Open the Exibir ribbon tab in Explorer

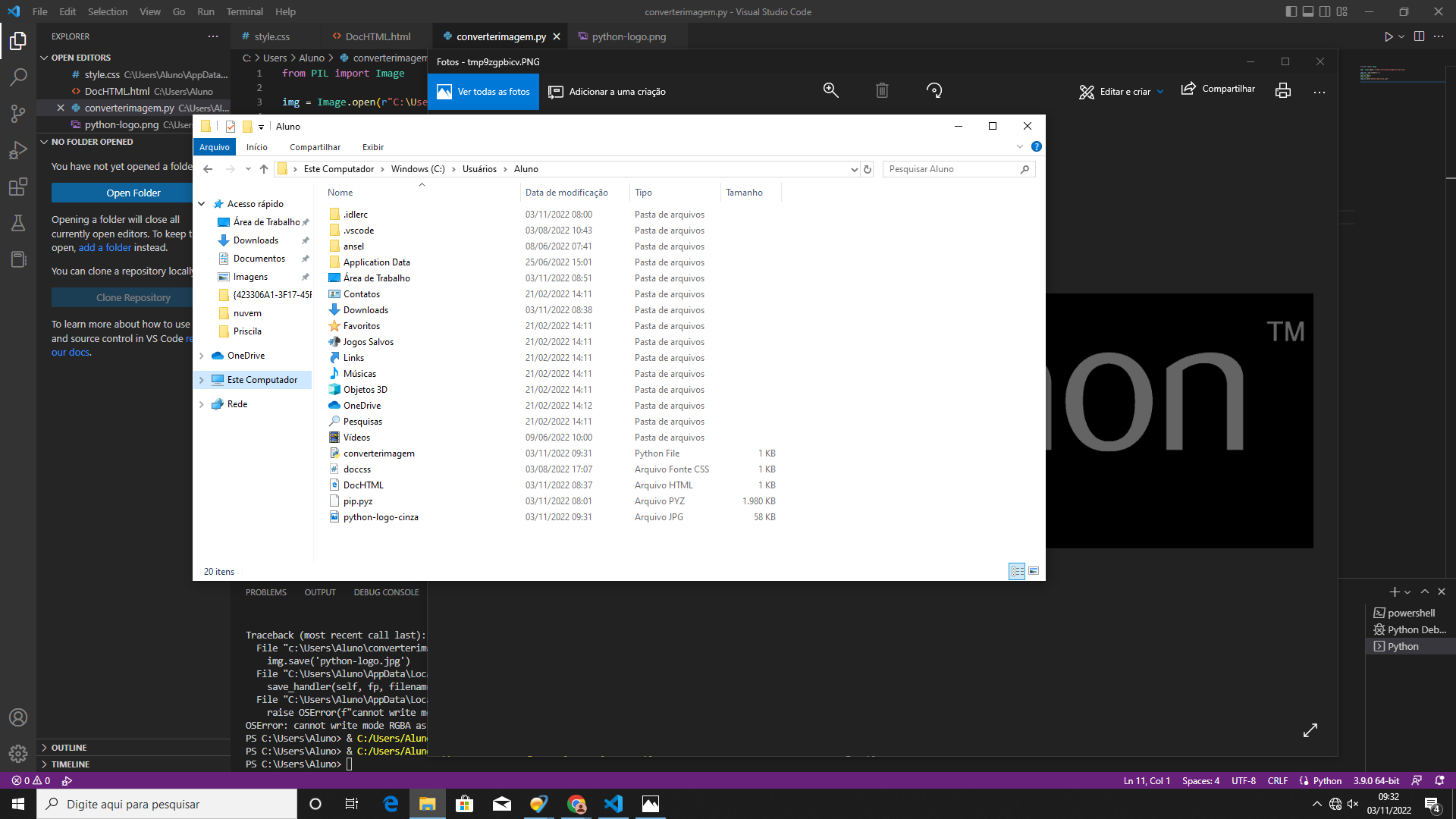coord(372,146)
